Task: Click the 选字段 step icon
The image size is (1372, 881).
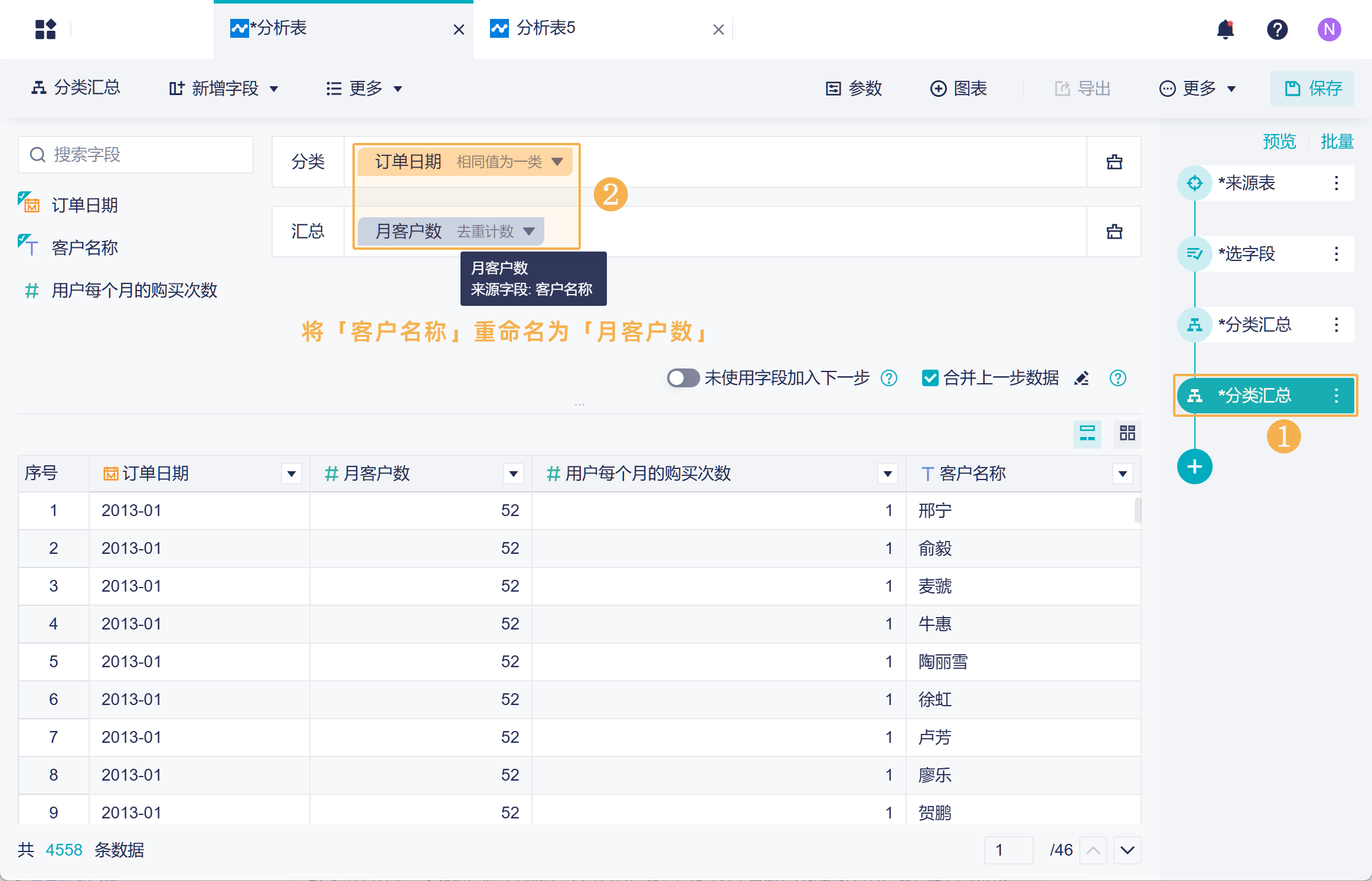Action: tap(1194, 254)
